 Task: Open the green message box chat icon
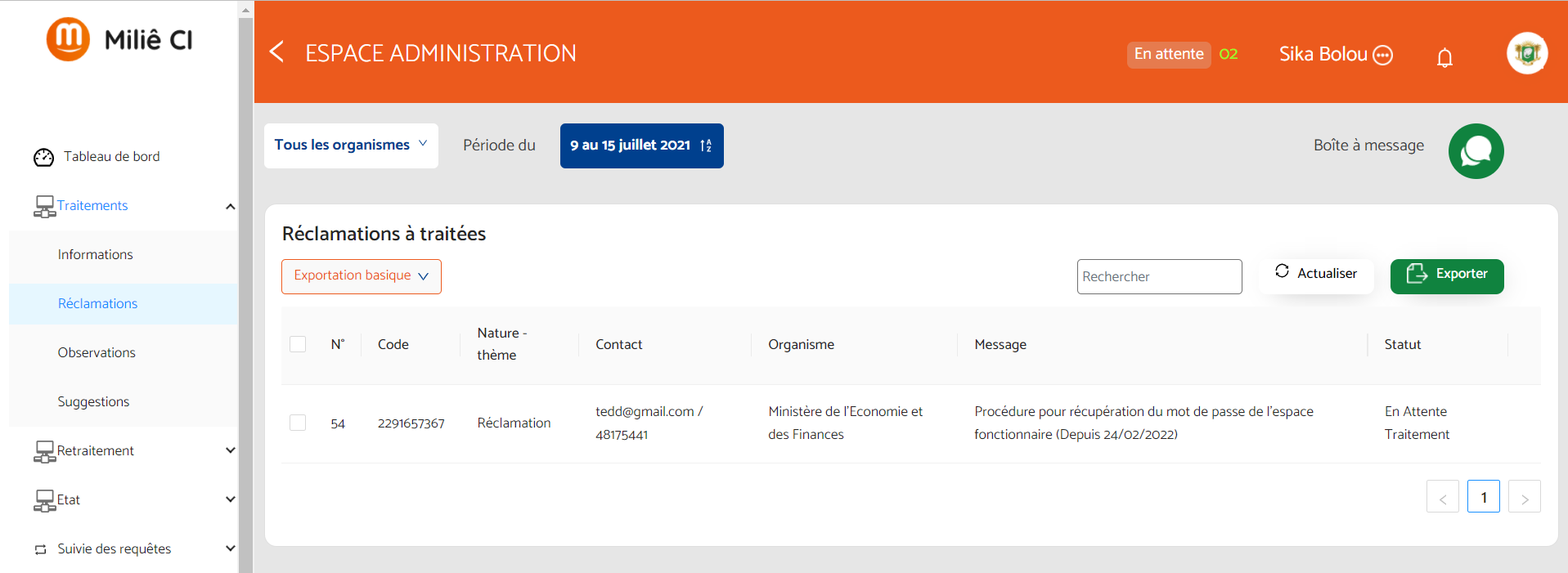(1476, 151)
